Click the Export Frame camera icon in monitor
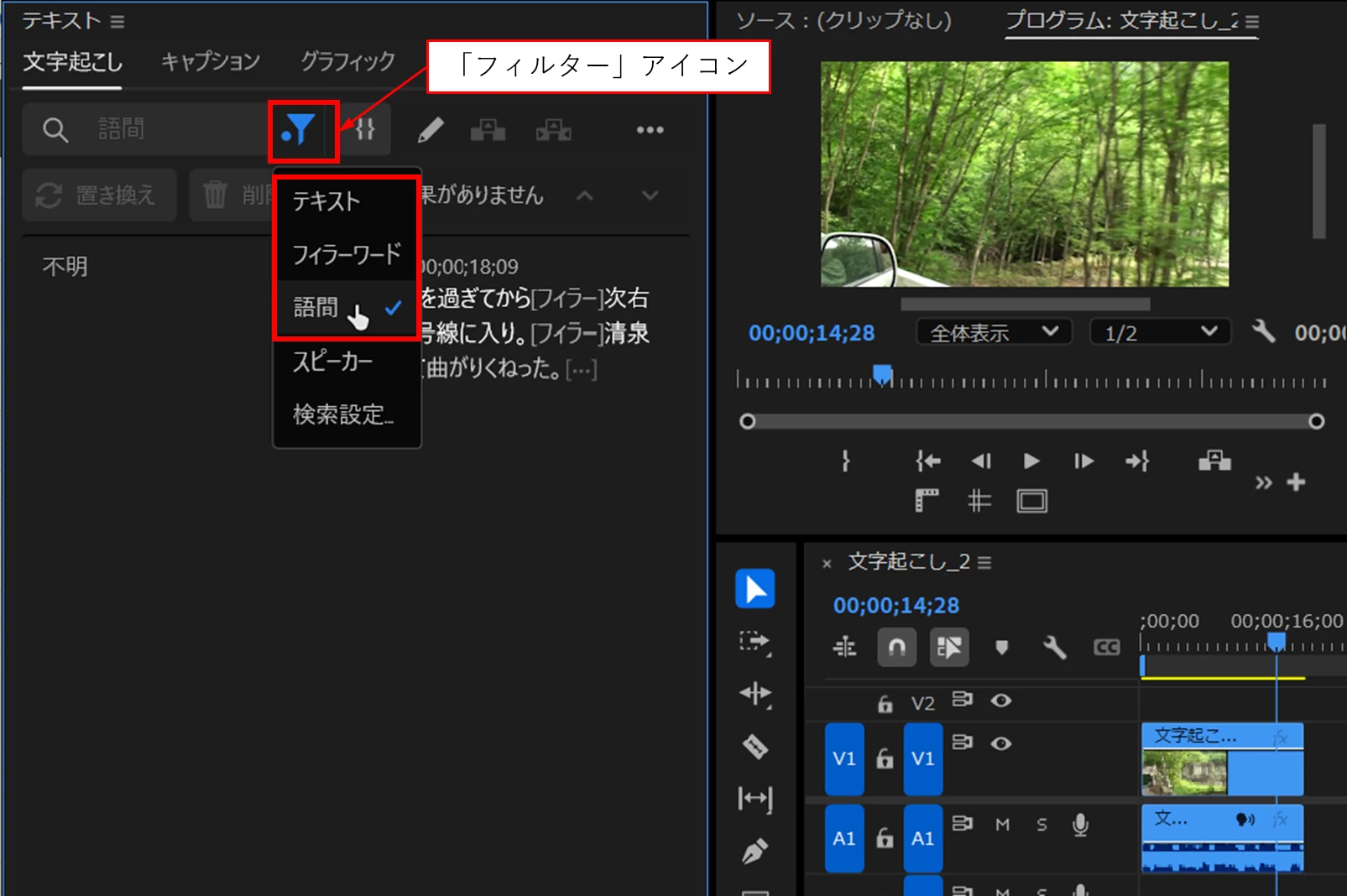Image resolution: width=1347 pixels, height=896 pixels. (1214, 460)
